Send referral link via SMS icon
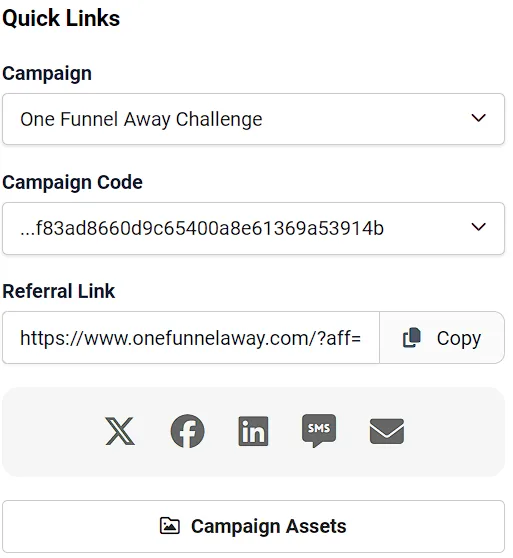 pyautogui.click(x=319, y=431)
